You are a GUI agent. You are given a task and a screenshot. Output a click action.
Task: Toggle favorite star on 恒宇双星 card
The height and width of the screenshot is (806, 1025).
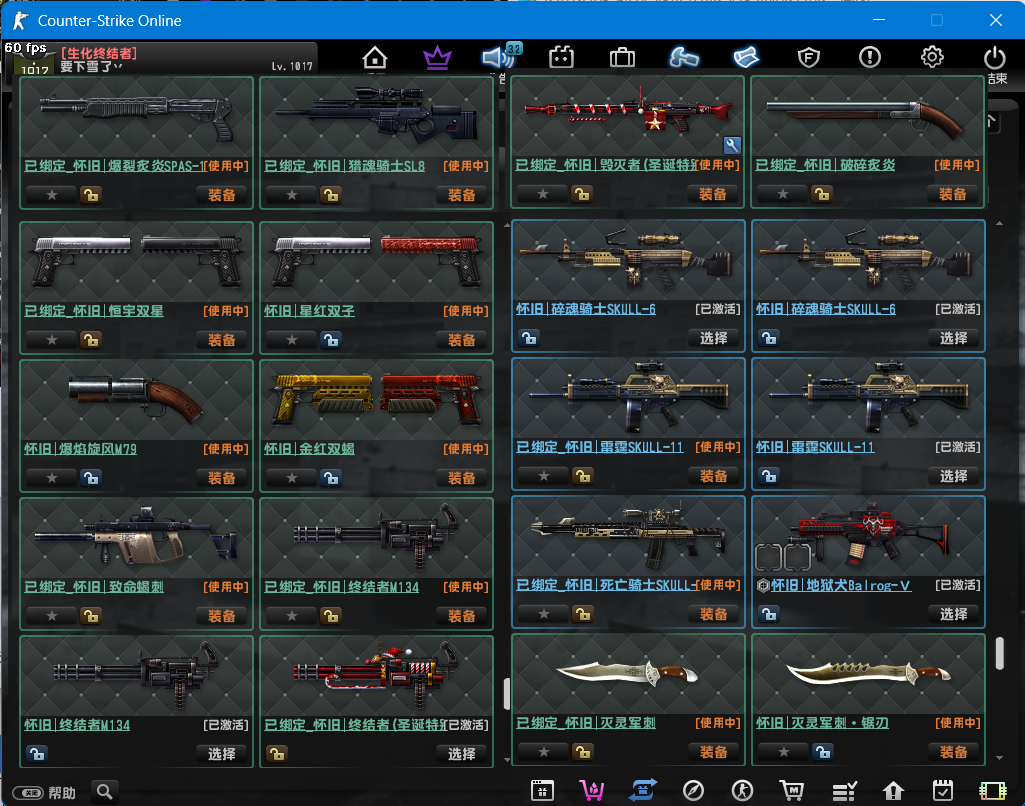point(52,340)
